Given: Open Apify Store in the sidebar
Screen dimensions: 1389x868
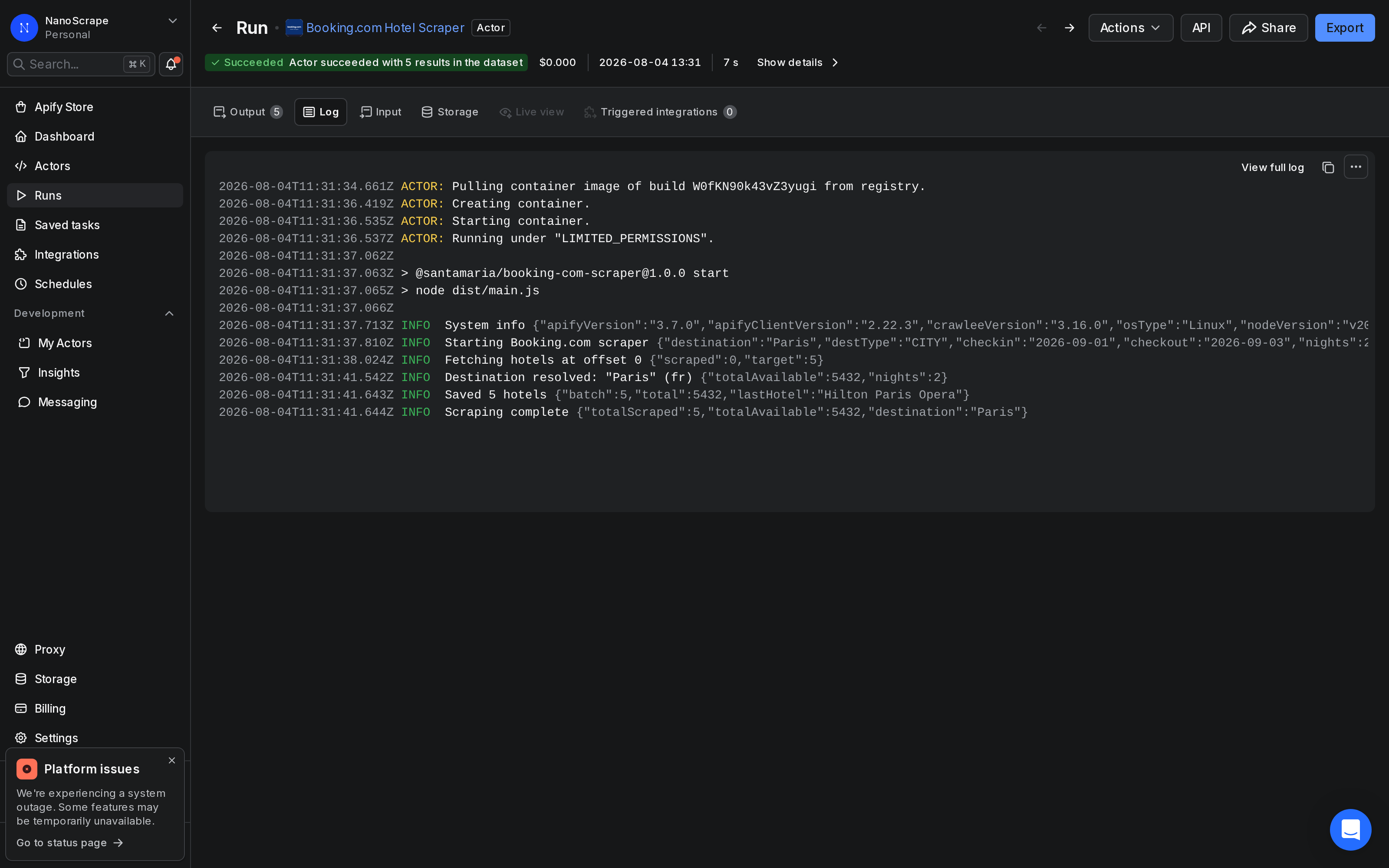Looking at the screenshot, I should [95, 107].
